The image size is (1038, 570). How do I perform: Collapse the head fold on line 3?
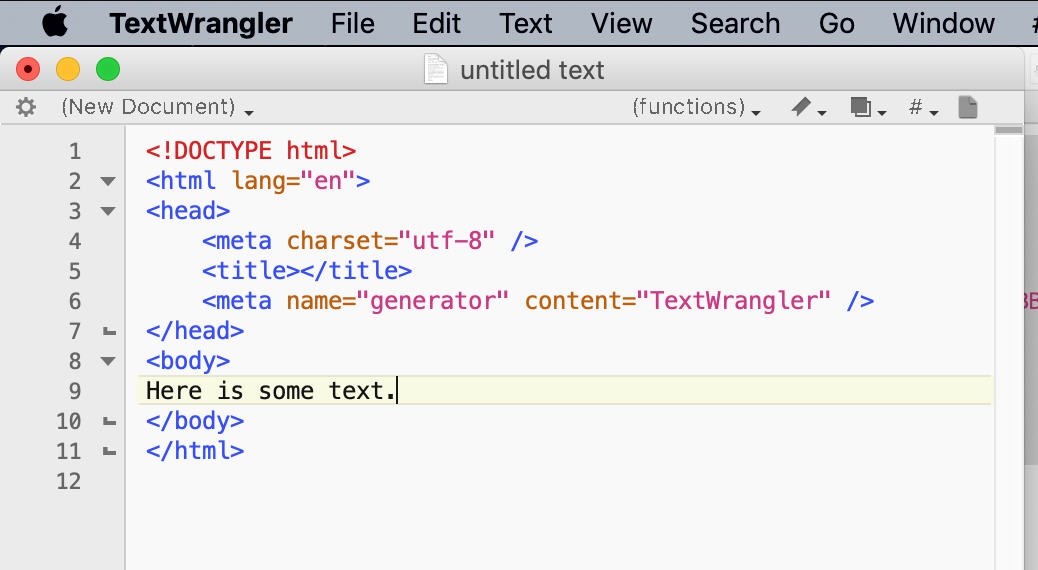click(108, 212)
